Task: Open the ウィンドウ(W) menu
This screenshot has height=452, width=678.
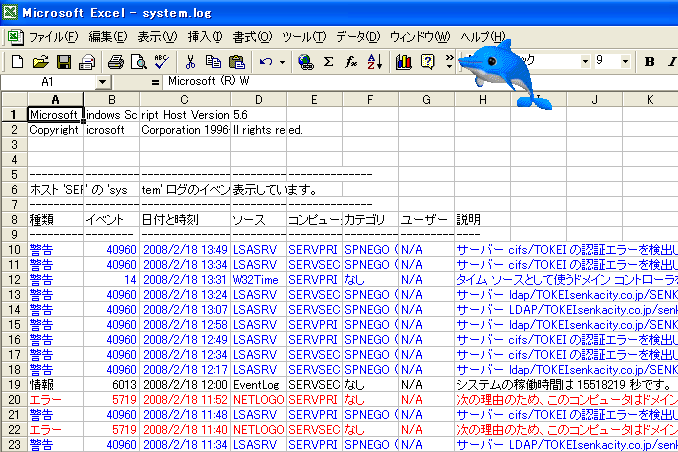Action: [420, 37]
